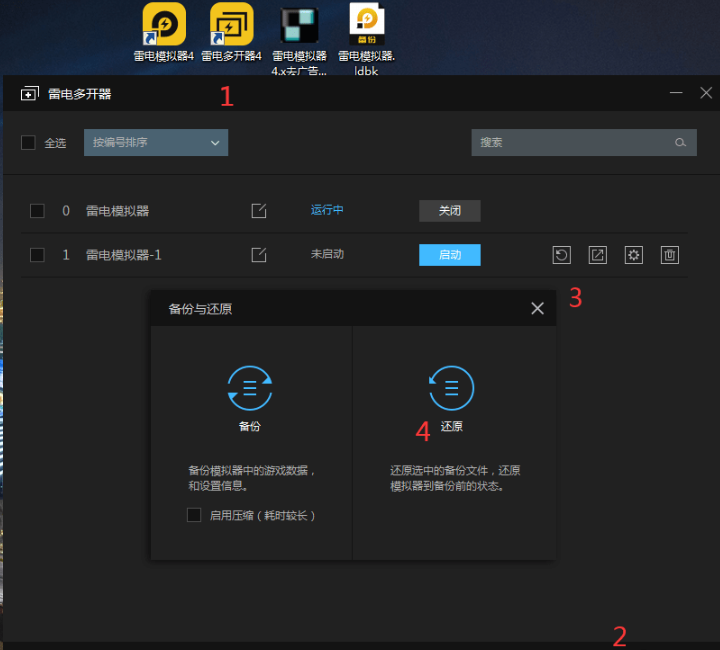Click the 备份 backup circular icon
The width and height of the screenshot is (720, 650).
[x=249, y=389]
